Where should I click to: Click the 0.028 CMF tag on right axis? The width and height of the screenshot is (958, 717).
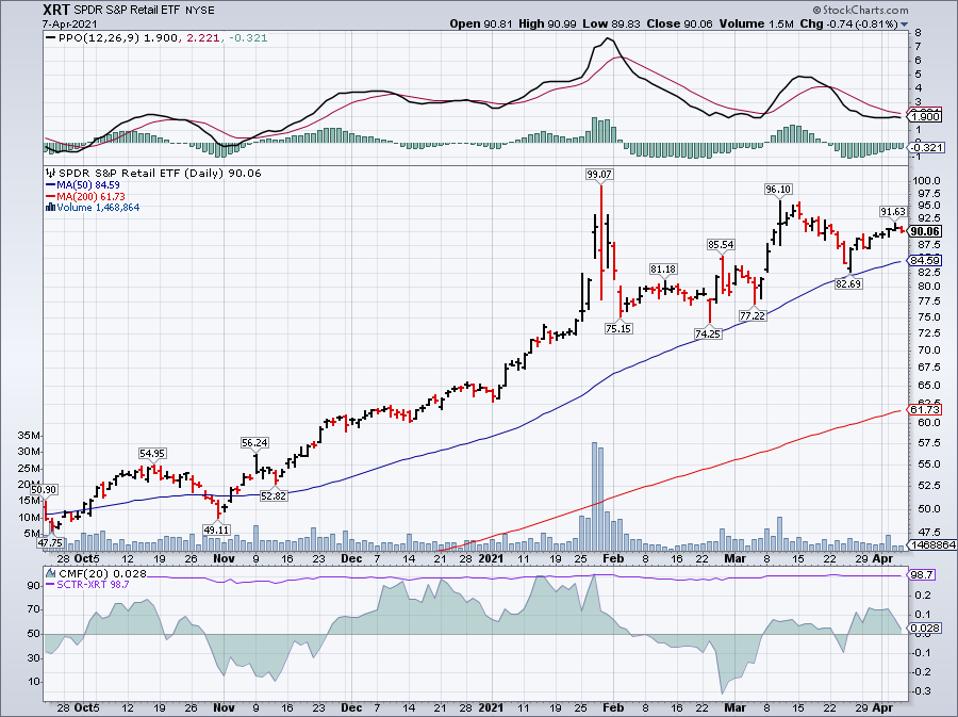(x=925, y=628)
